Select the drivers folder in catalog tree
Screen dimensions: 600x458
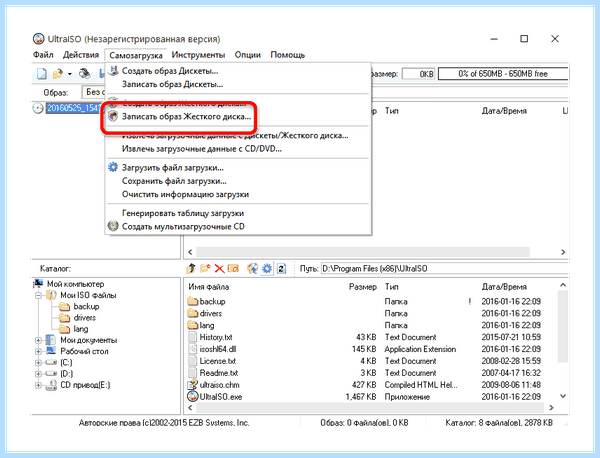click(85, 318)
